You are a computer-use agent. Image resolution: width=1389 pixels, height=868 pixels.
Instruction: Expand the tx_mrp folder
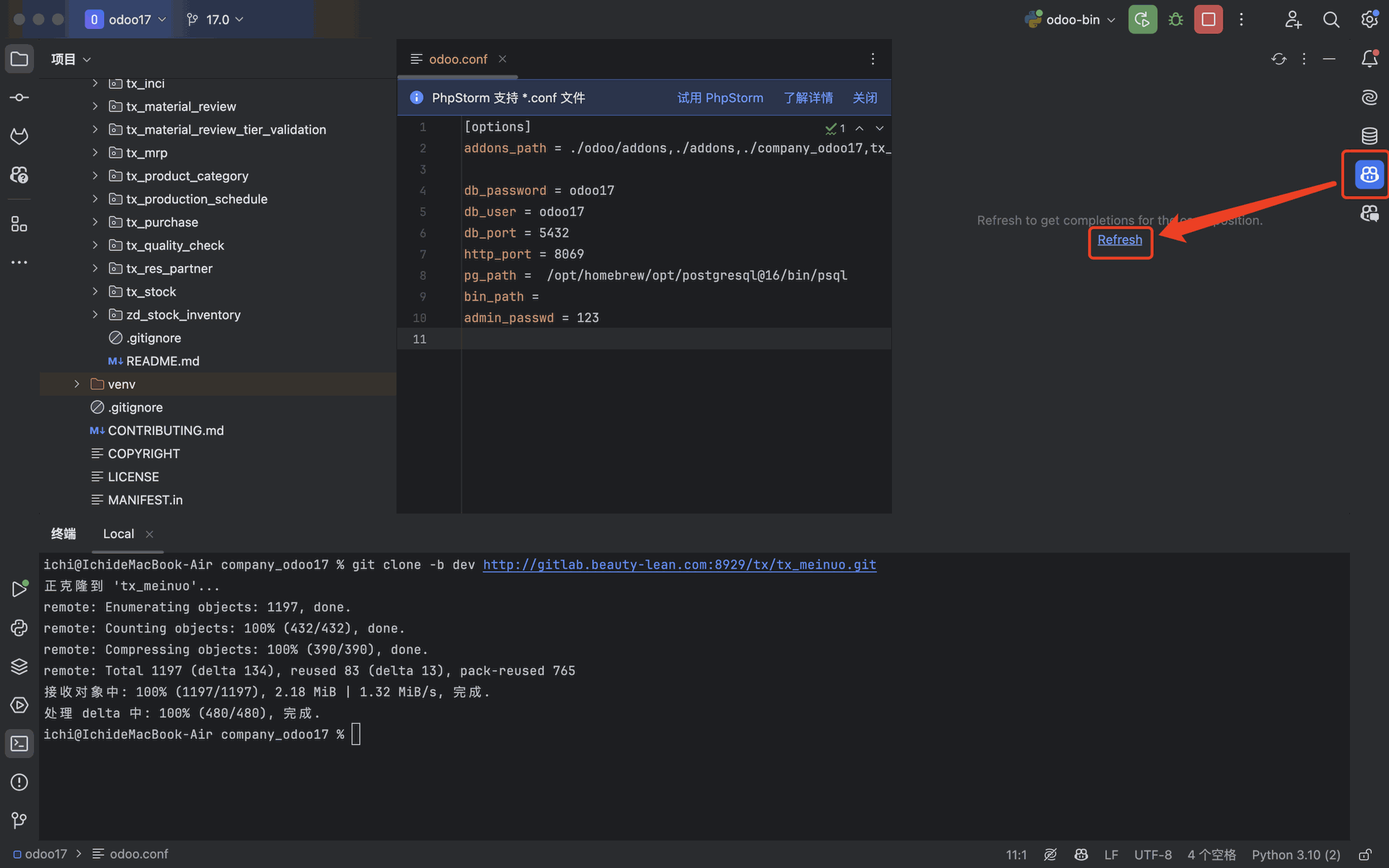(x=95, y=153)
